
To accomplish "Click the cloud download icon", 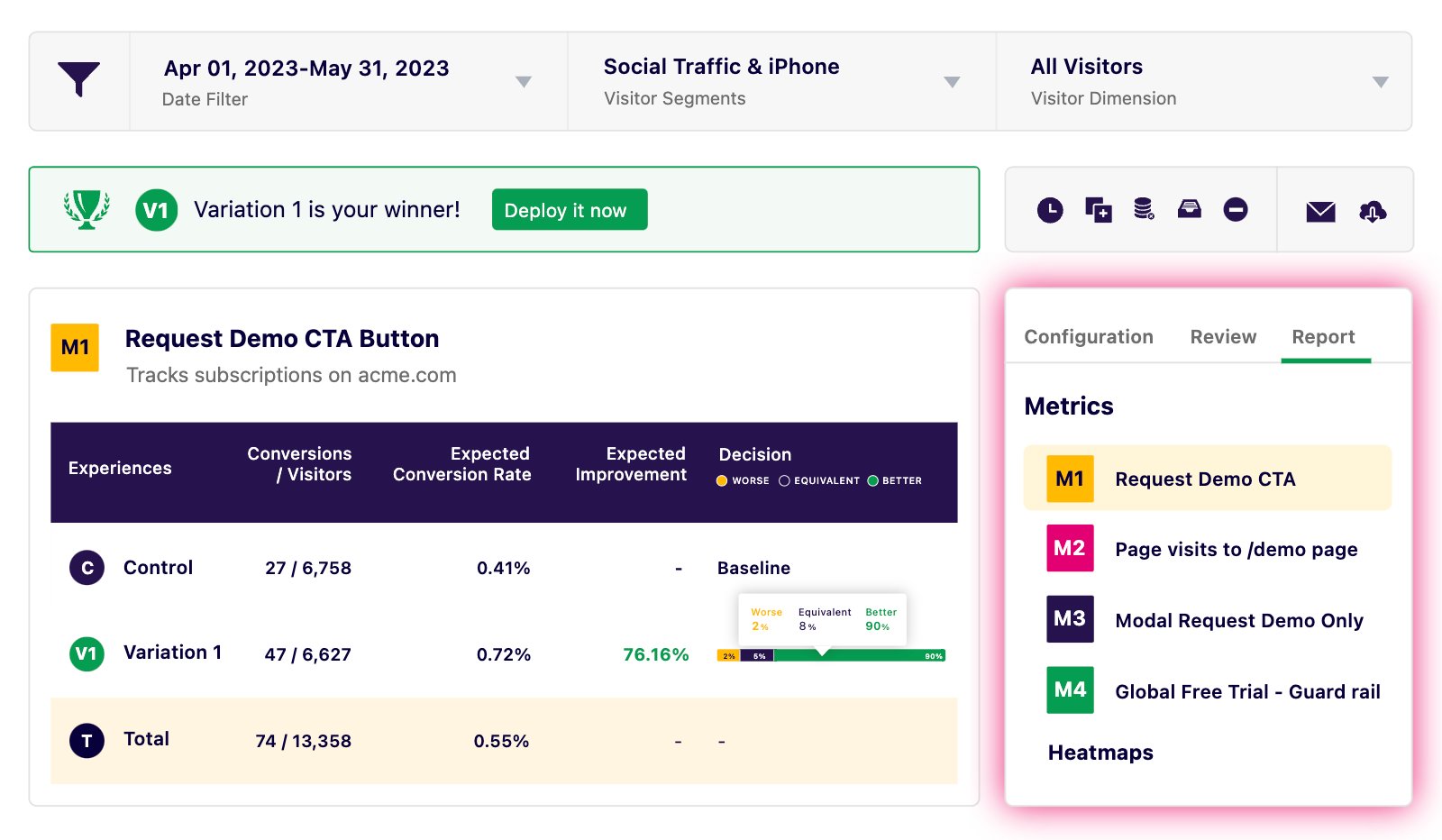I will coord(1372,211).
